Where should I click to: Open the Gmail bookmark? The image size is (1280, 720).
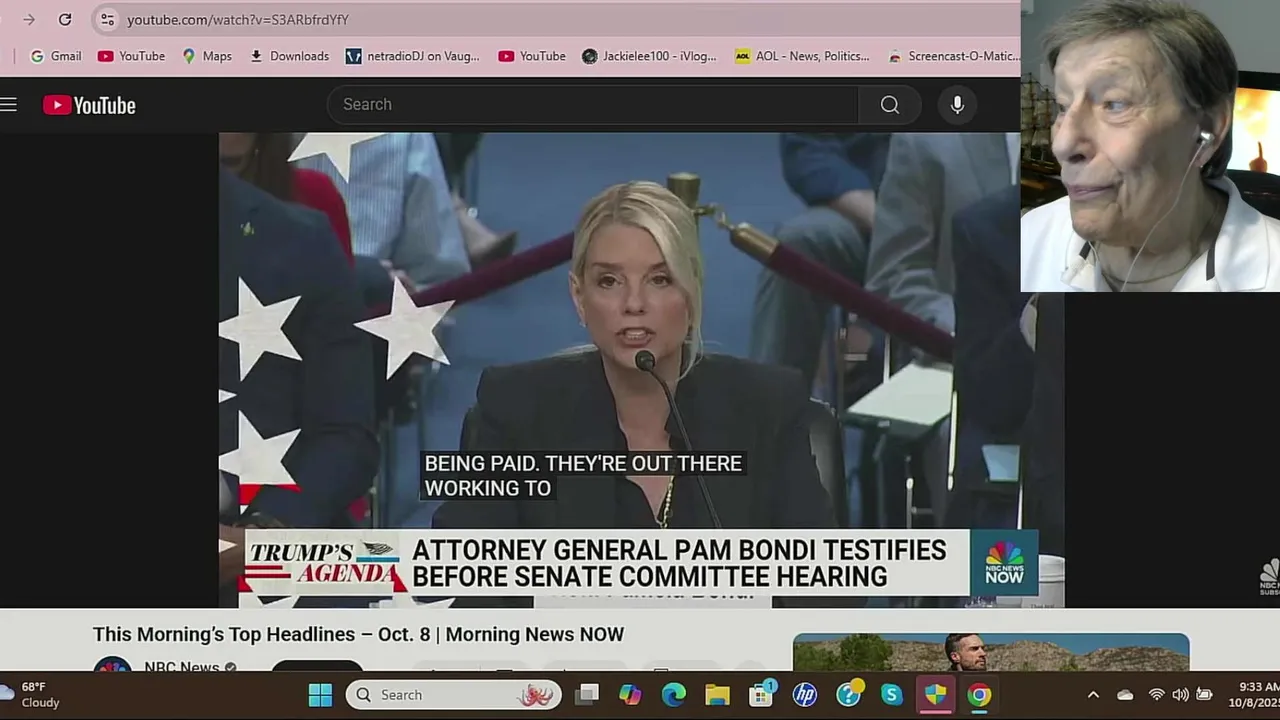[x=56, y=56]
